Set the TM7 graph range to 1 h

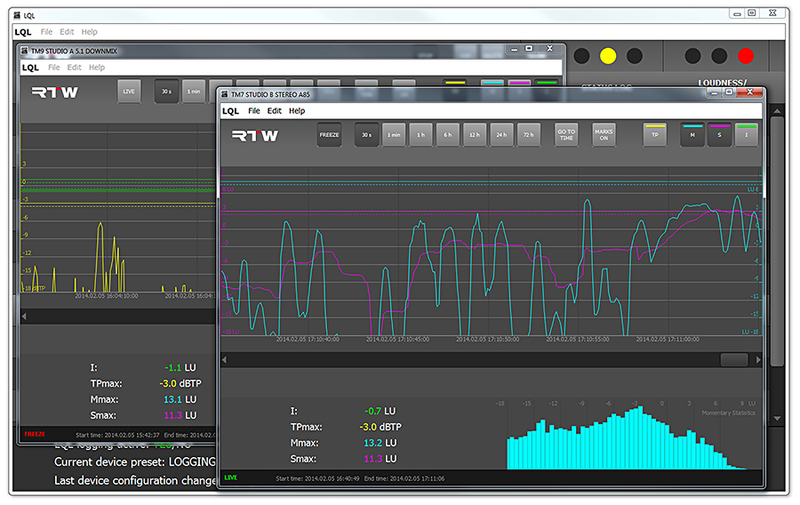point(421,134)
